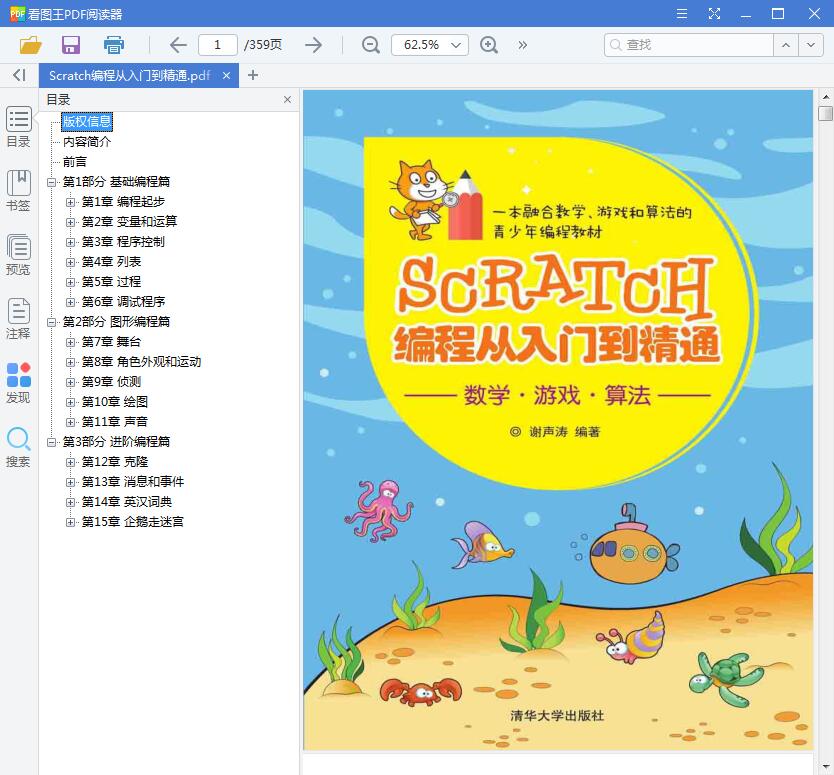Print the PDF using the printer icon
The image size is (834, 775).
tap(113, 45)
